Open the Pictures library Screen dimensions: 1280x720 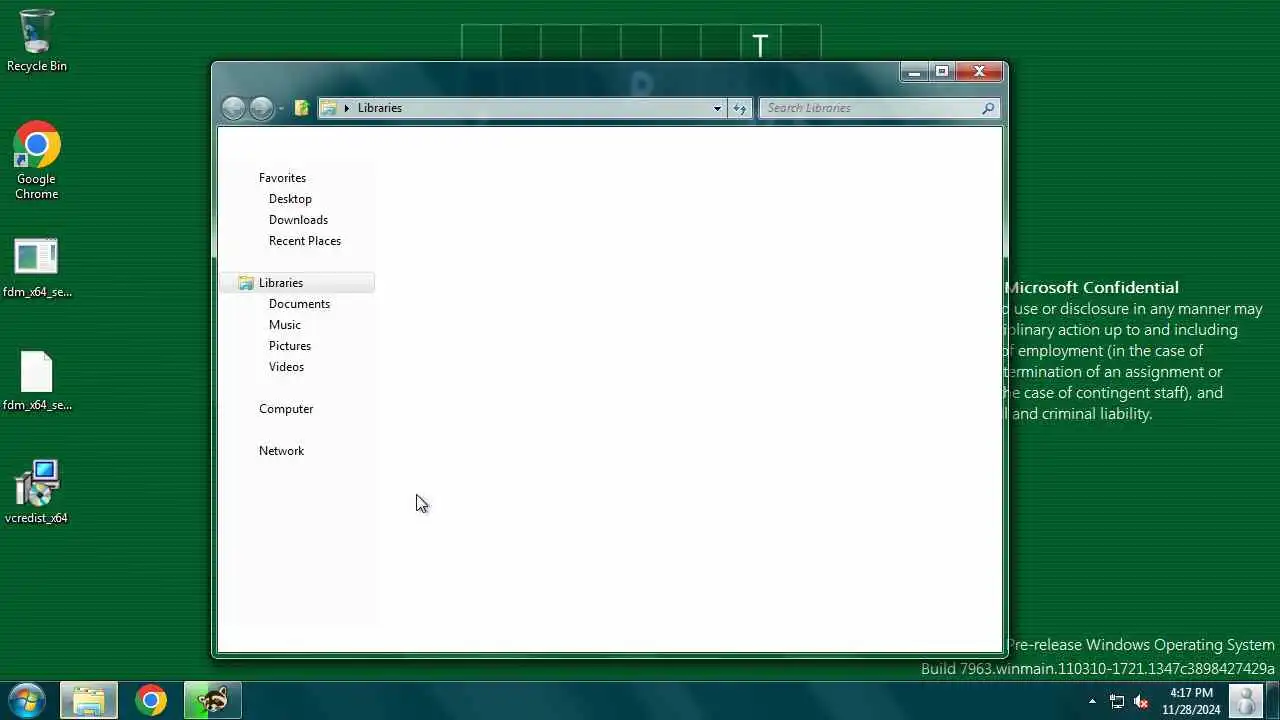[290, 346]
